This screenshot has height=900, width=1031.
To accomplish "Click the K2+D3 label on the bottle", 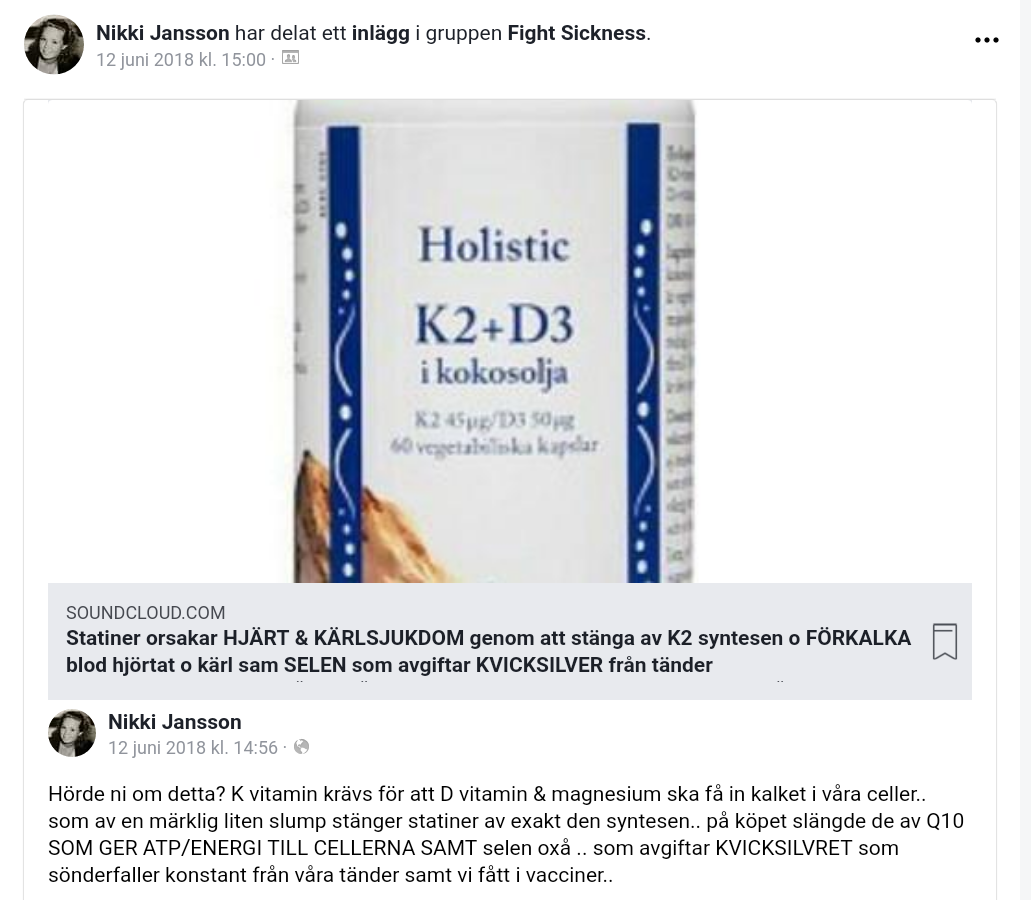I will [x=494, y=325].
